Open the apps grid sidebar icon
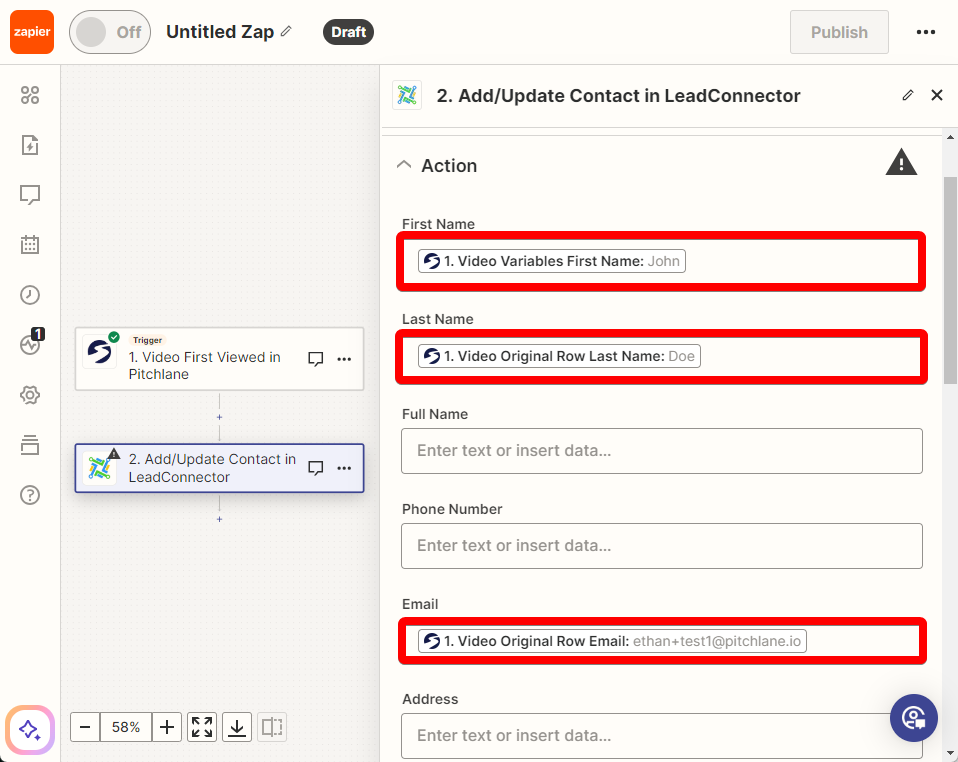 pyautogui.click(x=30, y=95)
